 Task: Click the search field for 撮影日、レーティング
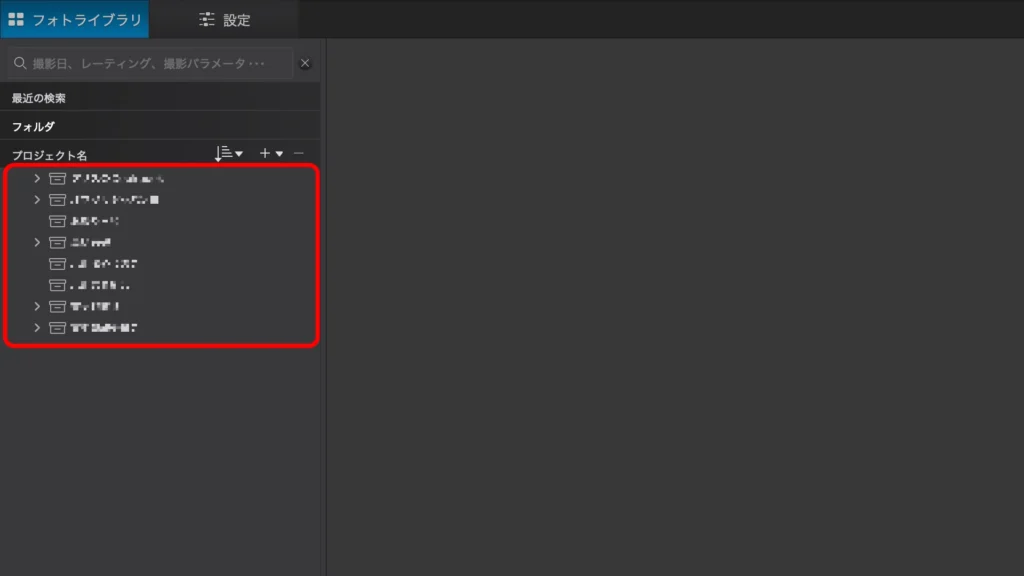(x=155, y=63)
